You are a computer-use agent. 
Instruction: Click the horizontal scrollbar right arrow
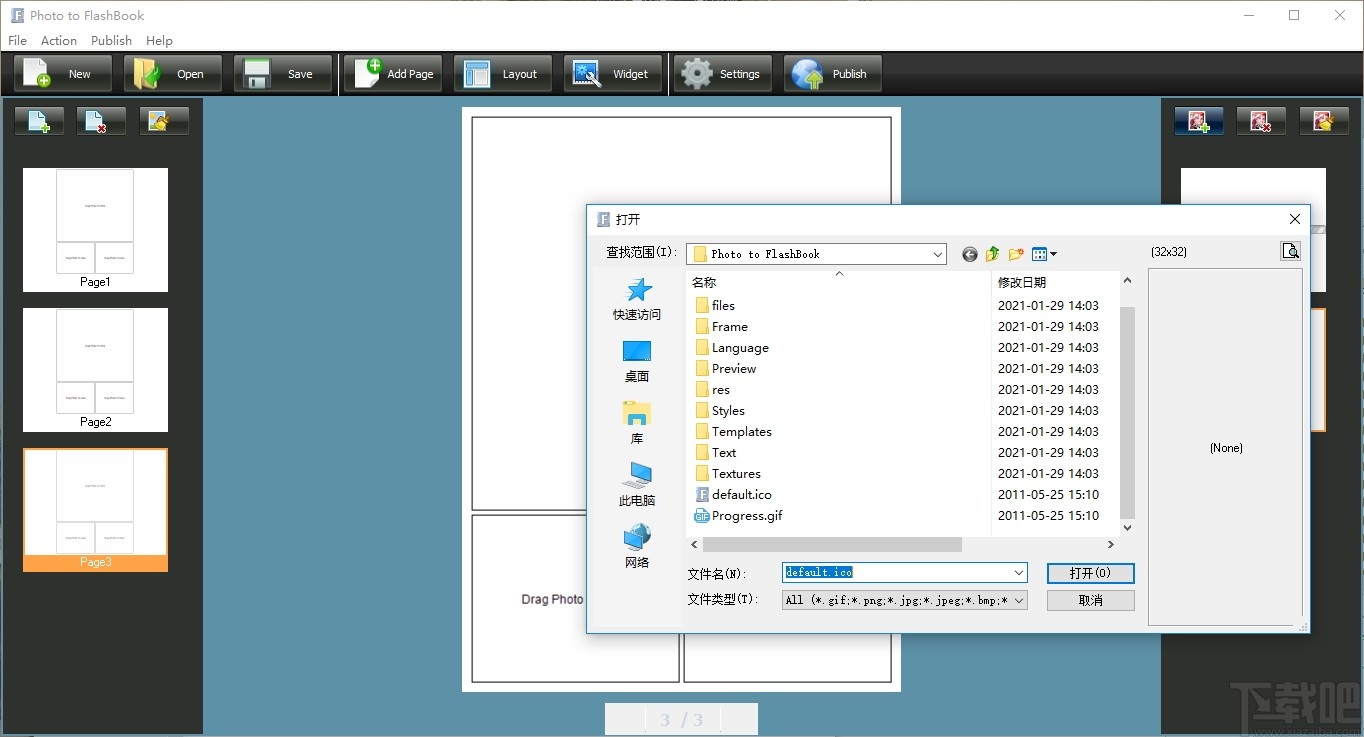point(1110,545)
